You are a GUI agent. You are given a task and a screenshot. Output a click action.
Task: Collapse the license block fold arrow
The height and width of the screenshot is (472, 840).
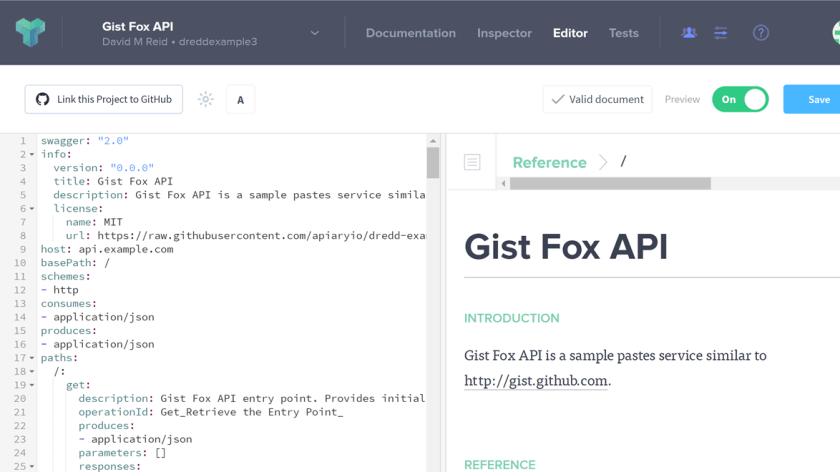click(x=32, y=209)
